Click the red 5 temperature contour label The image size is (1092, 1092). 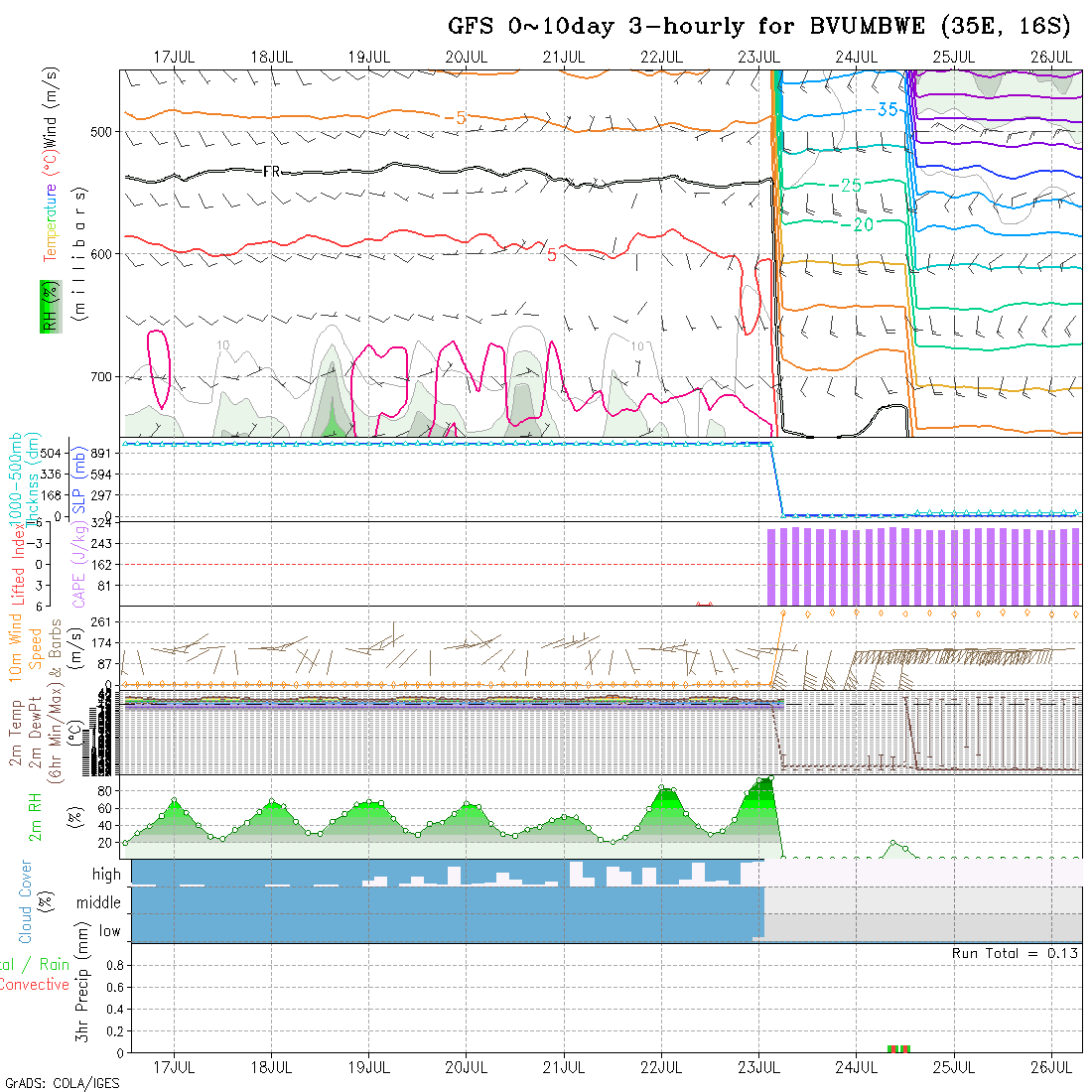[551, 254]
